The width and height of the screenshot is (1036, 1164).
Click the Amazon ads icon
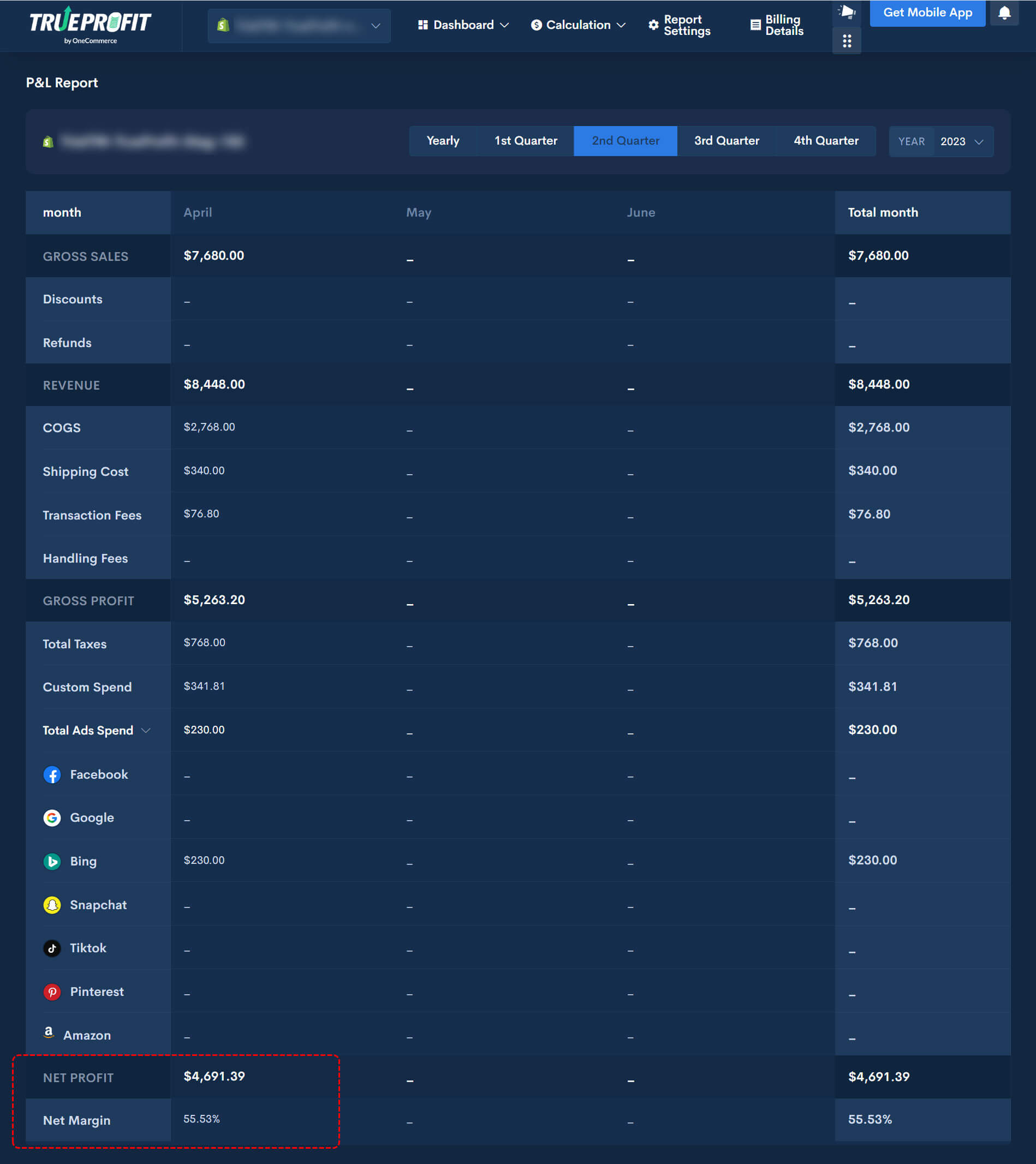click(49, 1034)
